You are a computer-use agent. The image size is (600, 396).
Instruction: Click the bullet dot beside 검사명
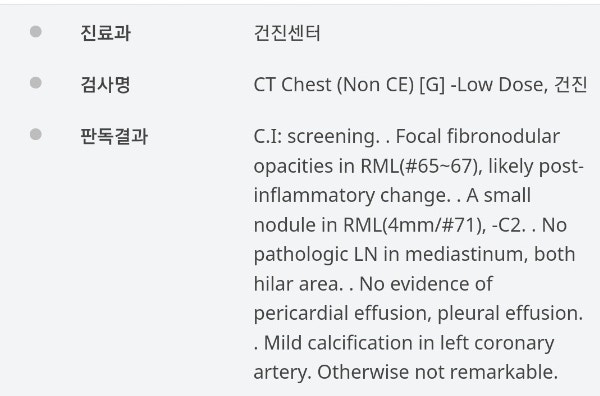pos(36,83)
